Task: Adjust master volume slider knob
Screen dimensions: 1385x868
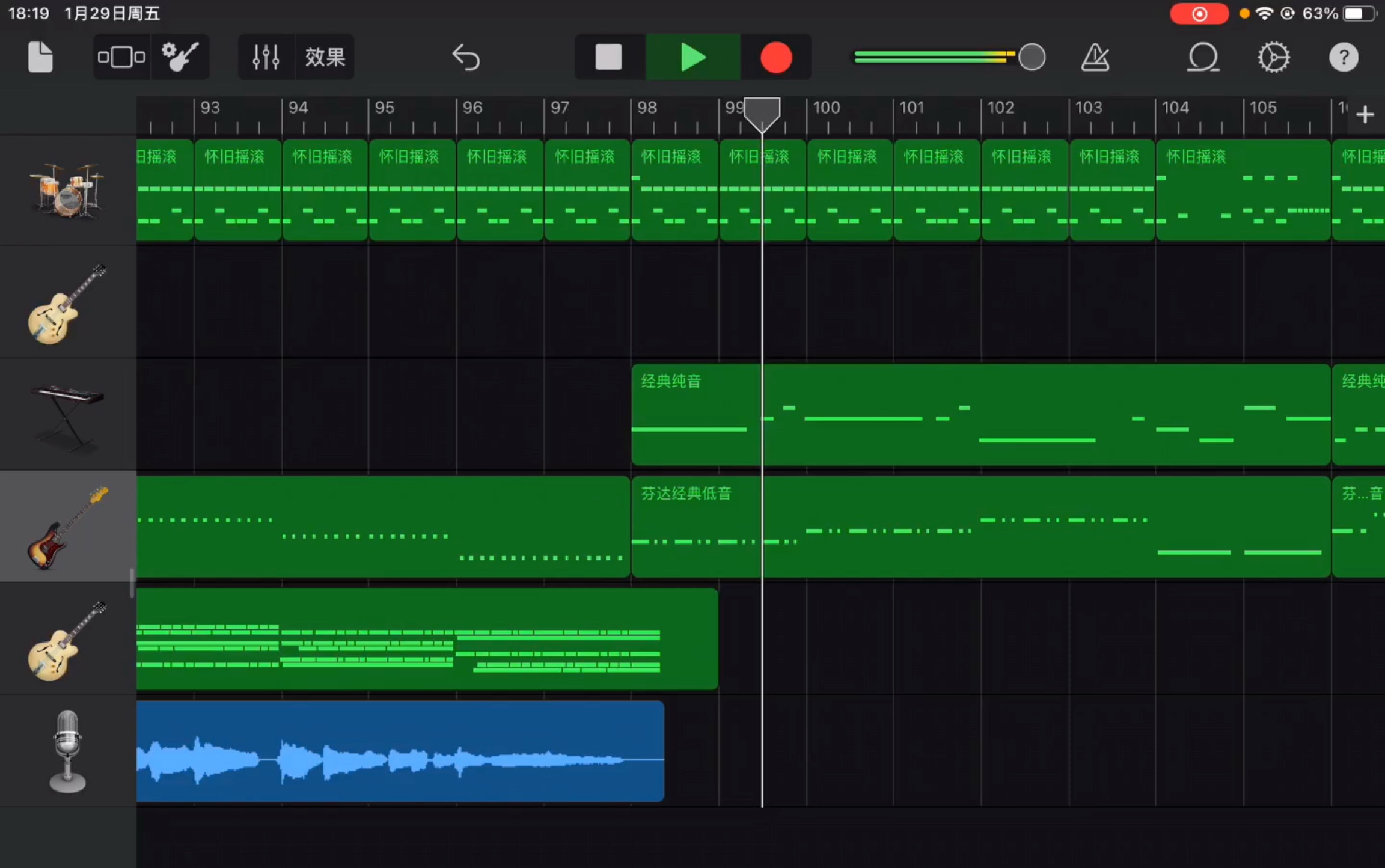Action: pyautogui.click(x=1032, y=57)
